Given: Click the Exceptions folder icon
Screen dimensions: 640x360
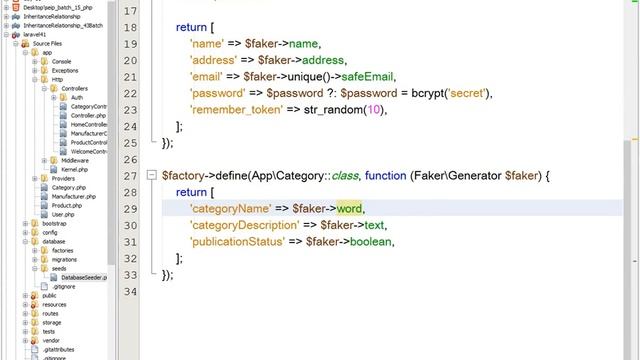Looking at the screenshot, I should (44, 71).
